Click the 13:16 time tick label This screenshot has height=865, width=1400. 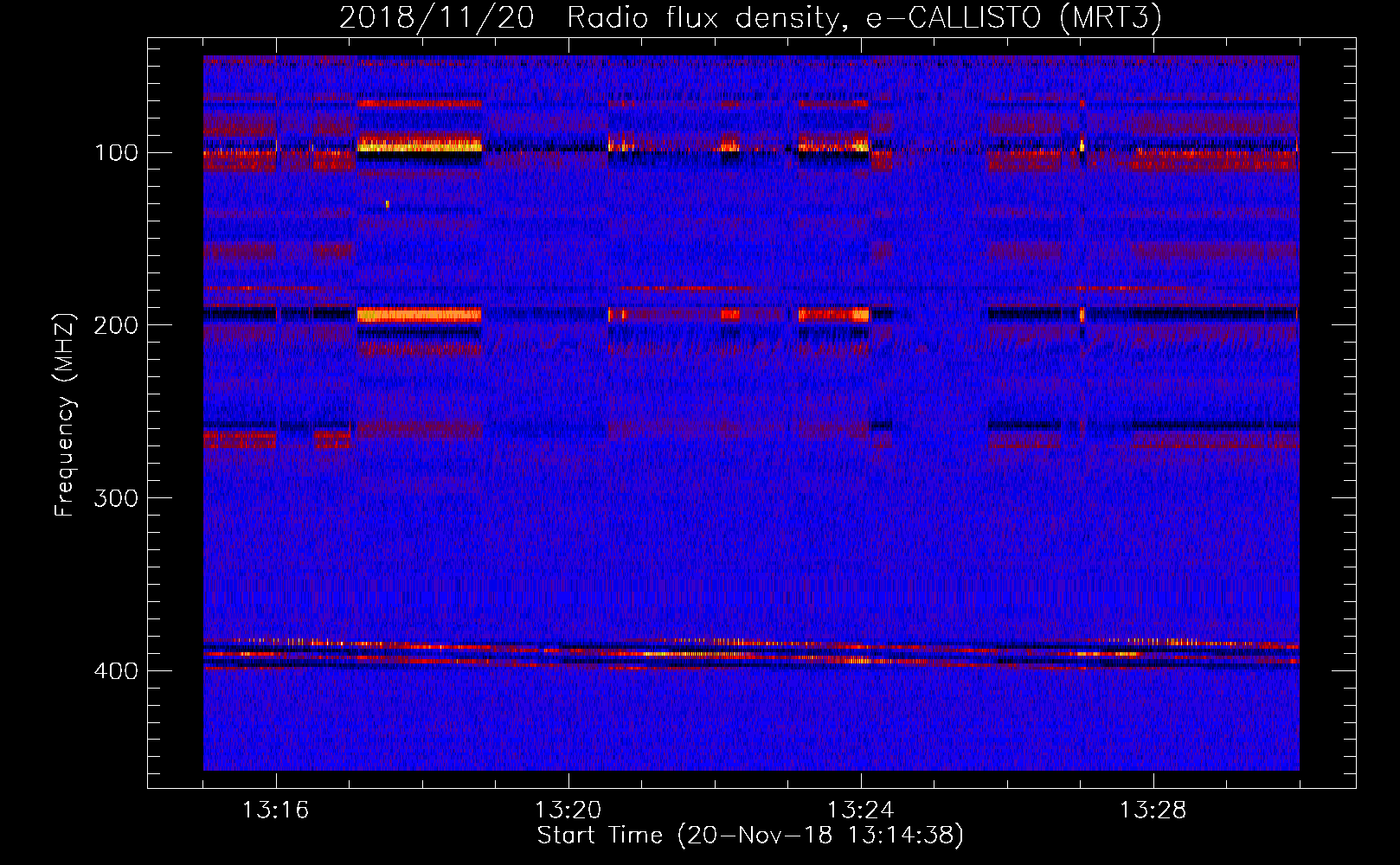[275, 811]
